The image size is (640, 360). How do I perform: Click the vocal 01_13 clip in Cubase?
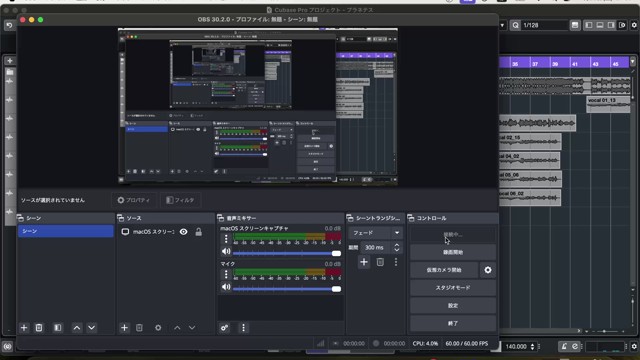tap(608, 104)
